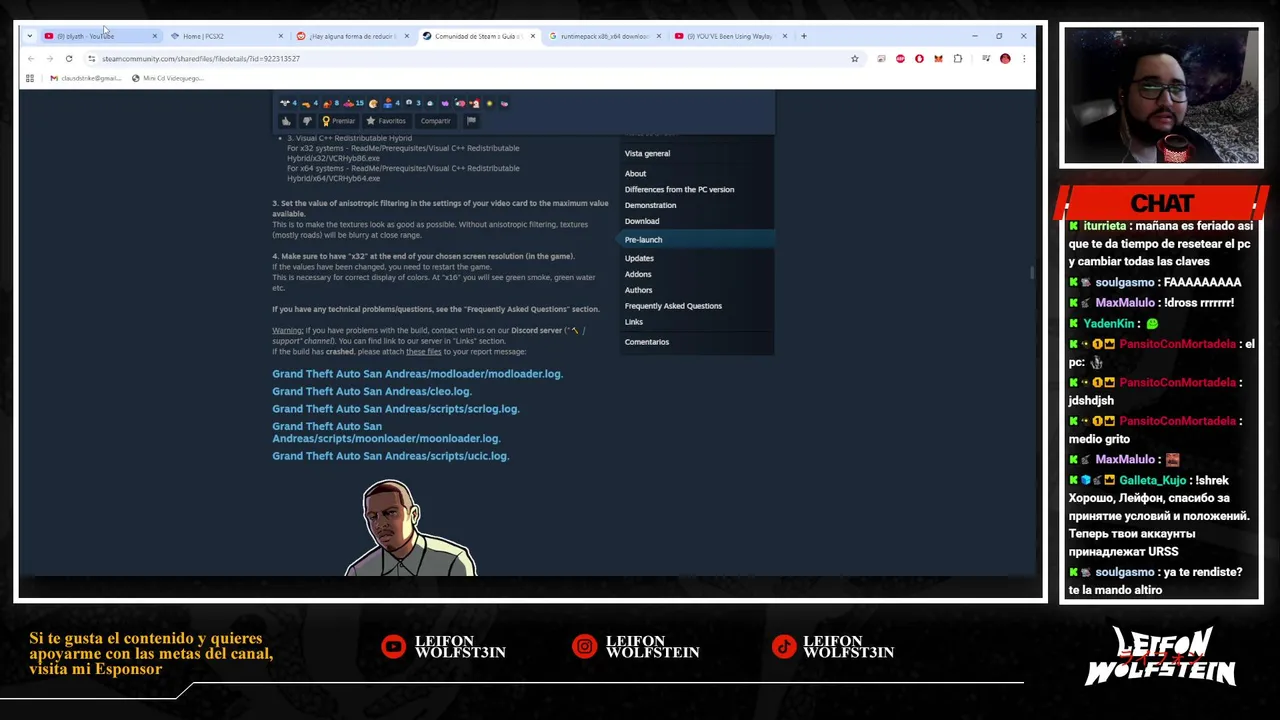Close the "YOU'VE Been Using Wayland" tab
This screenshot has width=1280, height=720.
click(x=785, y=36)
